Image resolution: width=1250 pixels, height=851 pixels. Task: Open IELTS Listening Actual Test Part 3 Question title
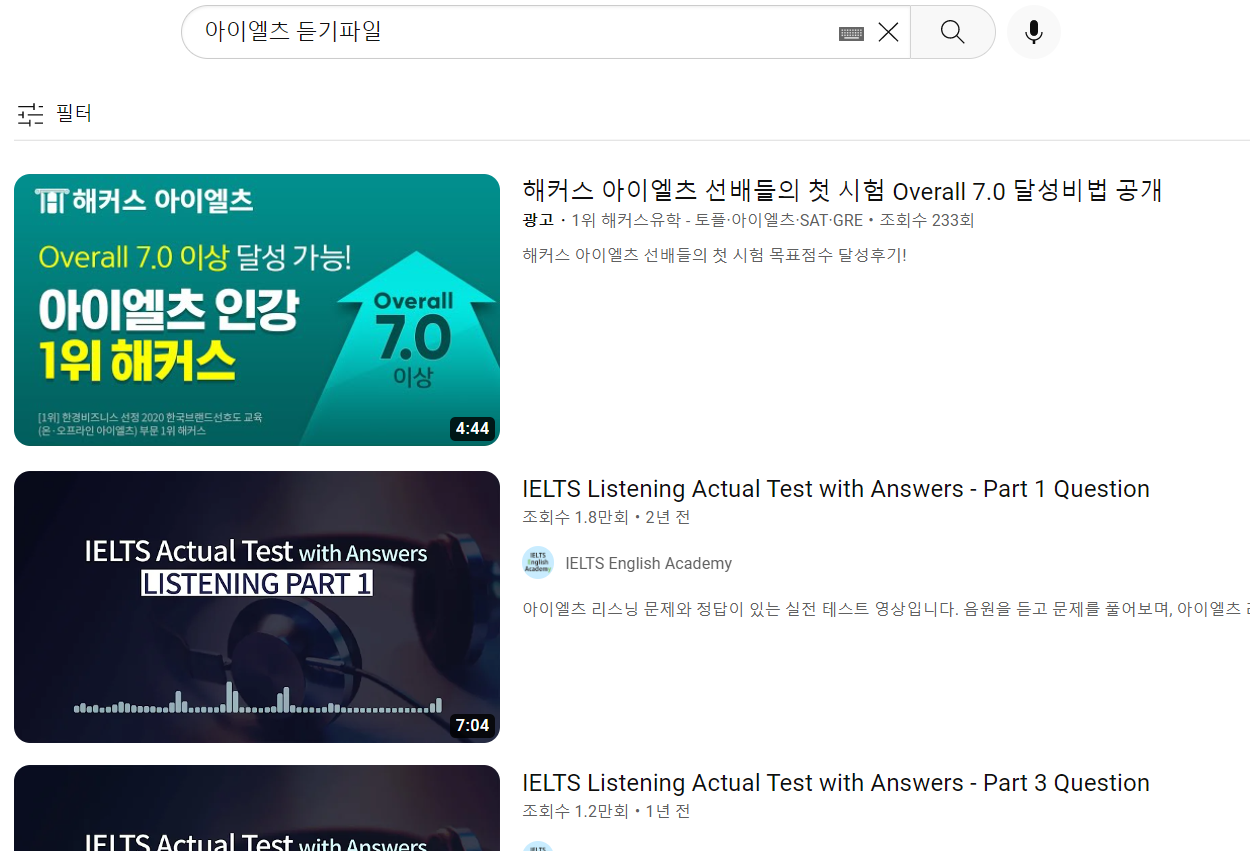point(836,783)
